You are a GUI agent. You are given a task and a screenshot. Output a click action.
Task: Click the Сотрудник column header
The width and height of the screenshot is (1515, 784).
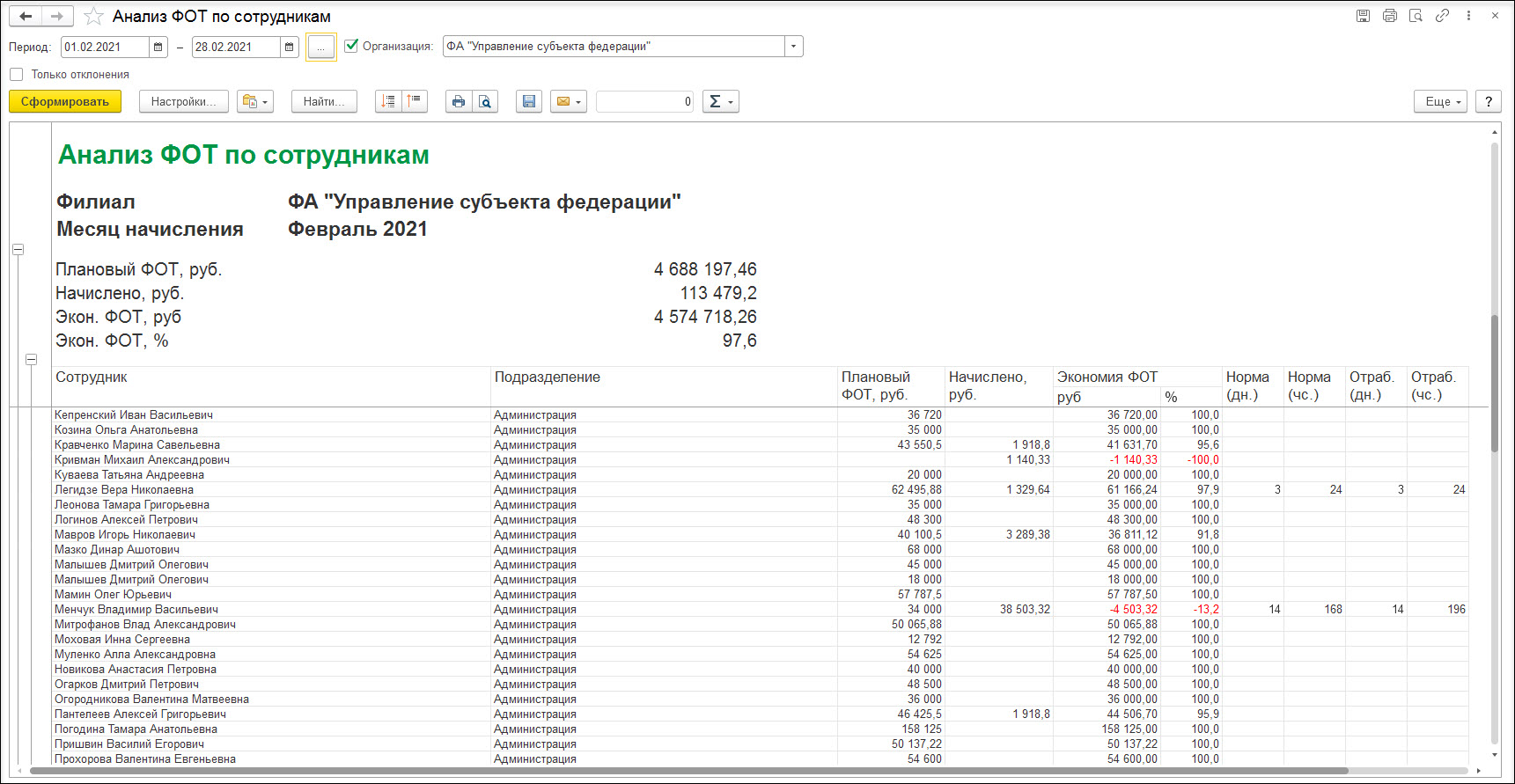pos(270,385)
